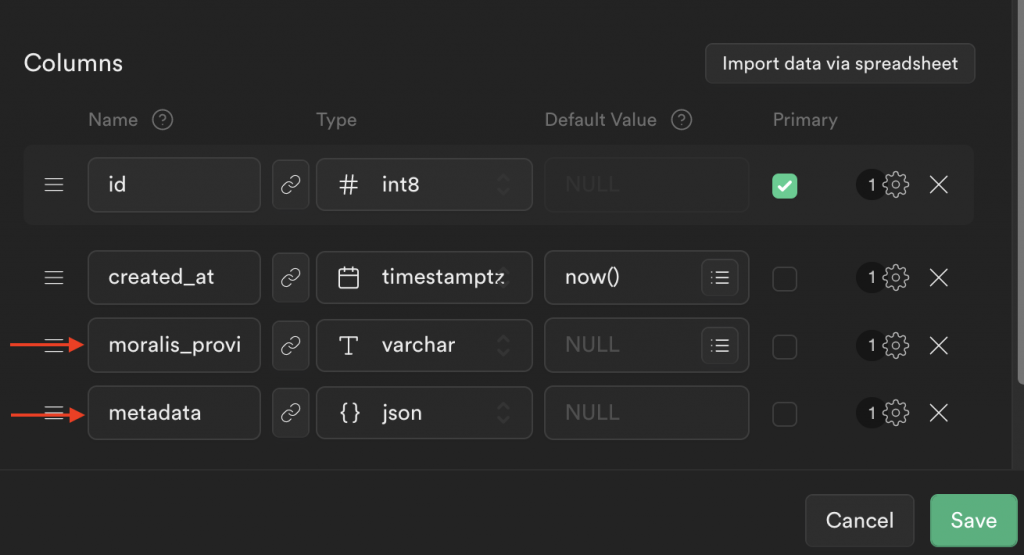Check Primary checkbox for metadata column
The image size is (1024, 555).
tap(784, 414)
